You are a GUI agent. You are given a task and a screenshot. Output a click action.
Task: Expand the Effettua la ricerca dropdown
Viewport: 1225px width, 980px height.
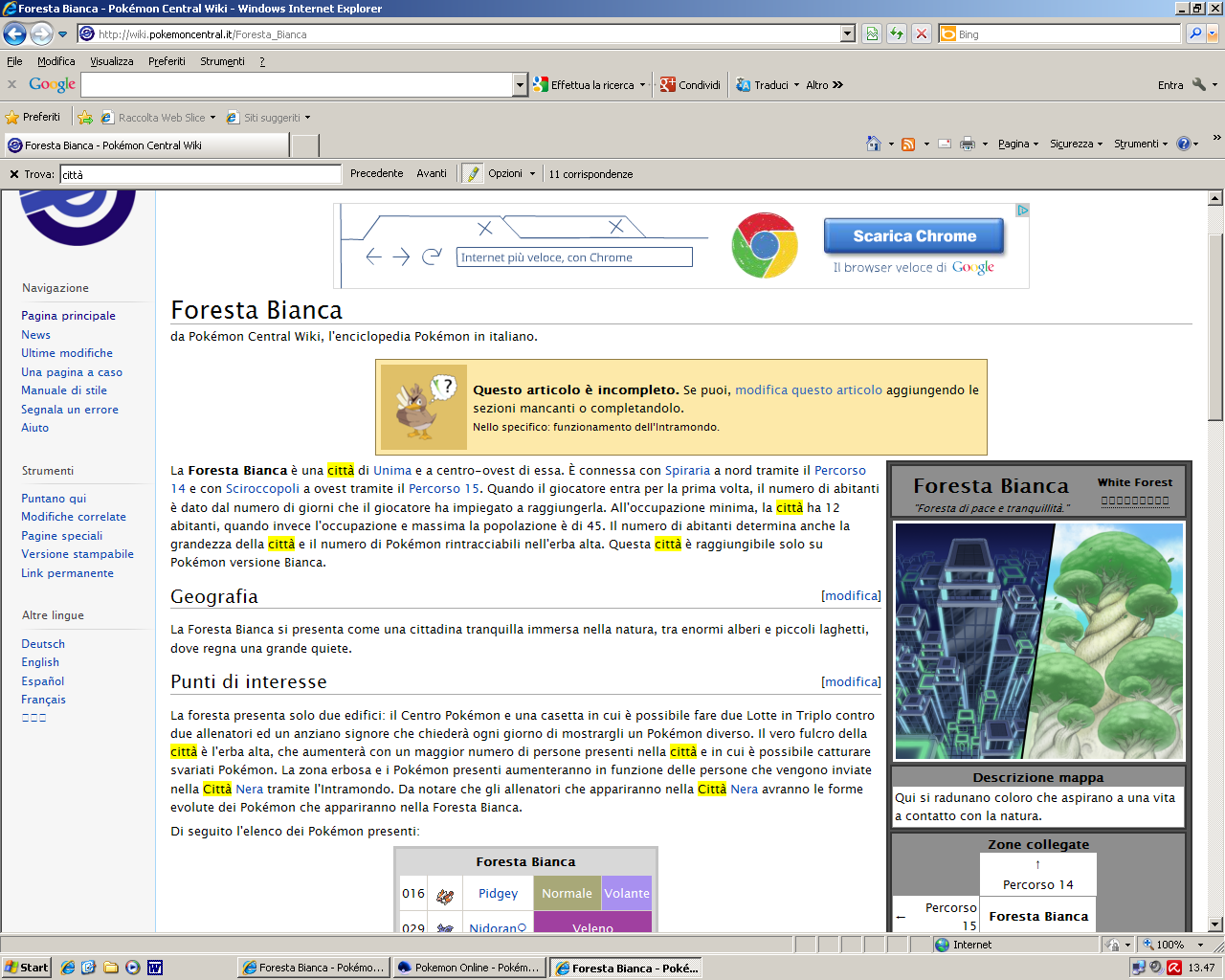pyautogui.click(x=642, y=85)
